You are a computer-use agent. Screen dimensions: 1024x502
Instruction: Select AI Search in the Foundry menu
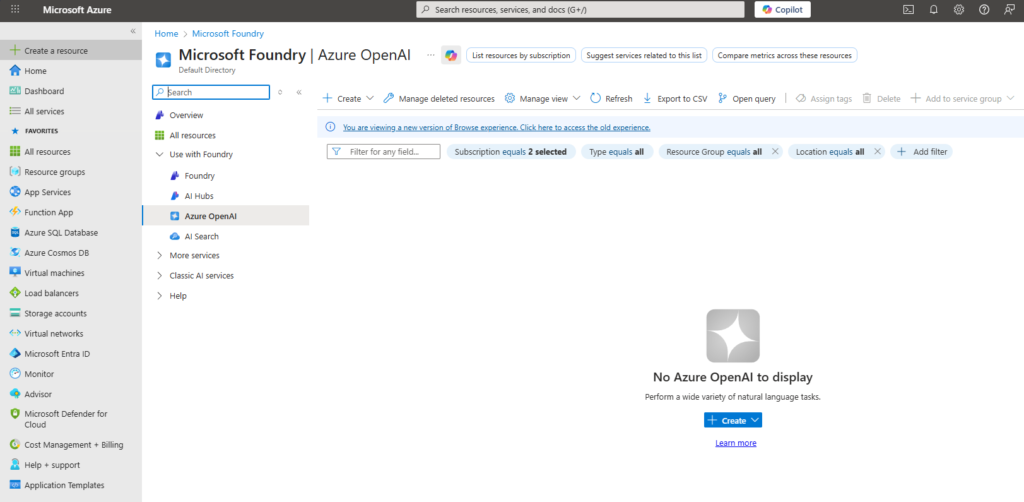click(201, 237)
